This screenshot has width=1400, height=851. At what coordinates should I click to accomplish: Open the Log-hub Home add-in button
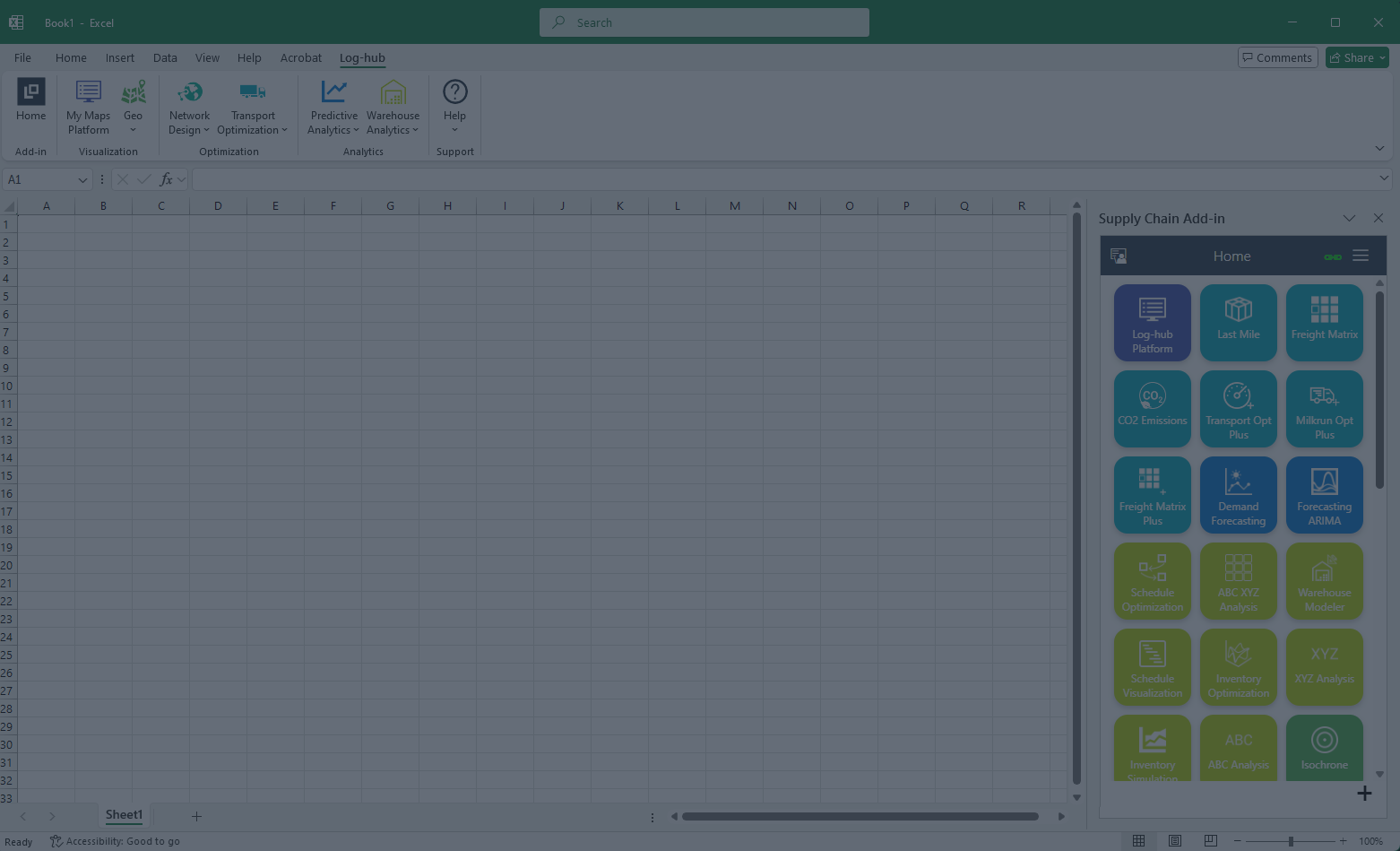pyautogui.click(x=30, y=100)
